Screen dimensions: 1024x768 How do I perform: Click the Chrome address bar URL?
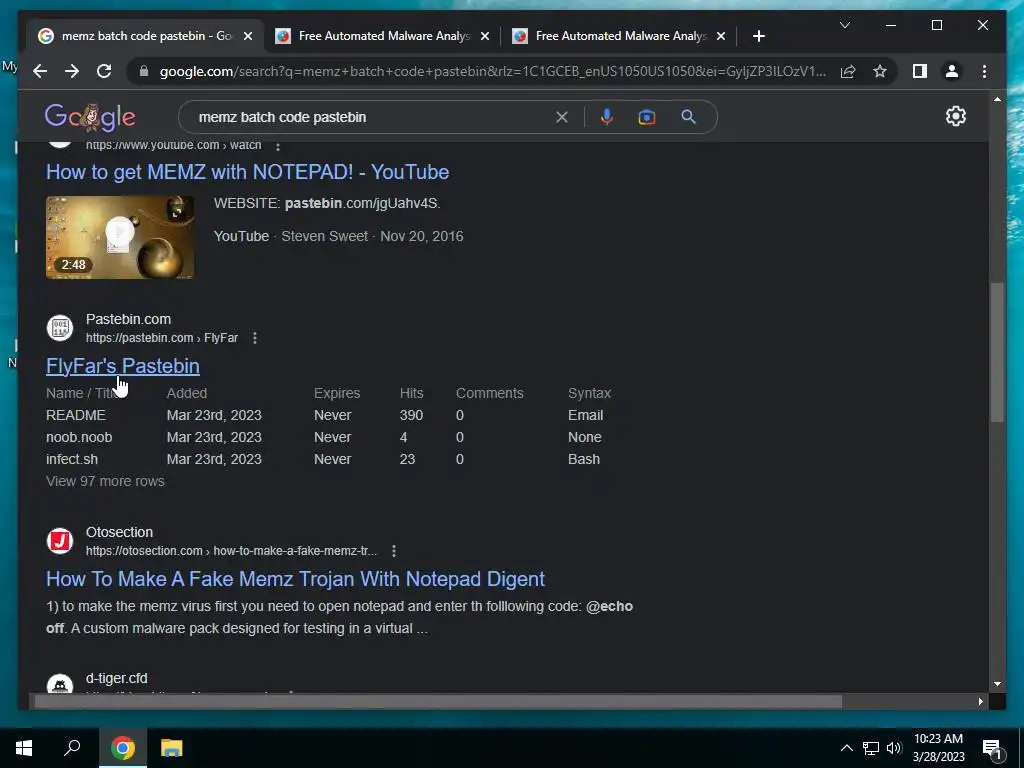493,71
